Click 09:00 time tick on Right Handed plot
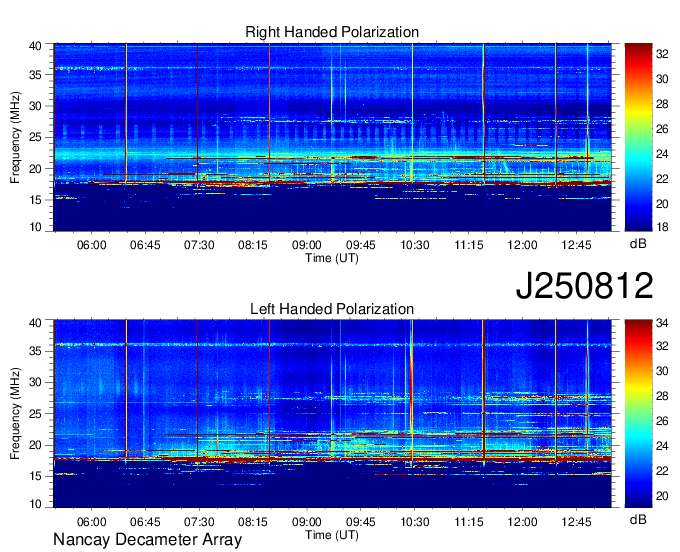 pyautogui.click(x=307, y=245)
